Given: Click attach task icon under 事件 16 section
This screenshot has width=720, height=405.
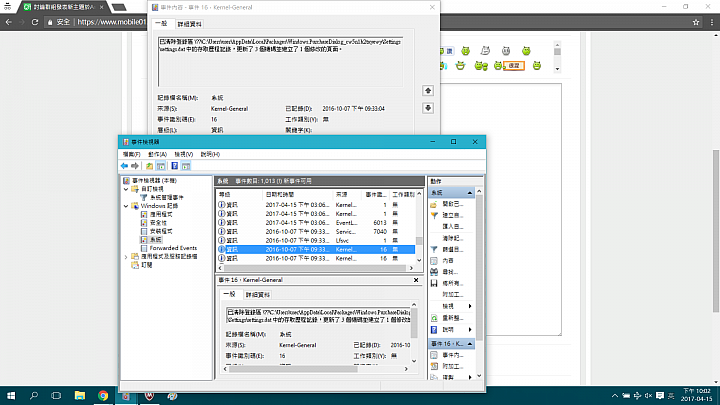Looking at the screenshot, I should click(434, 366).
